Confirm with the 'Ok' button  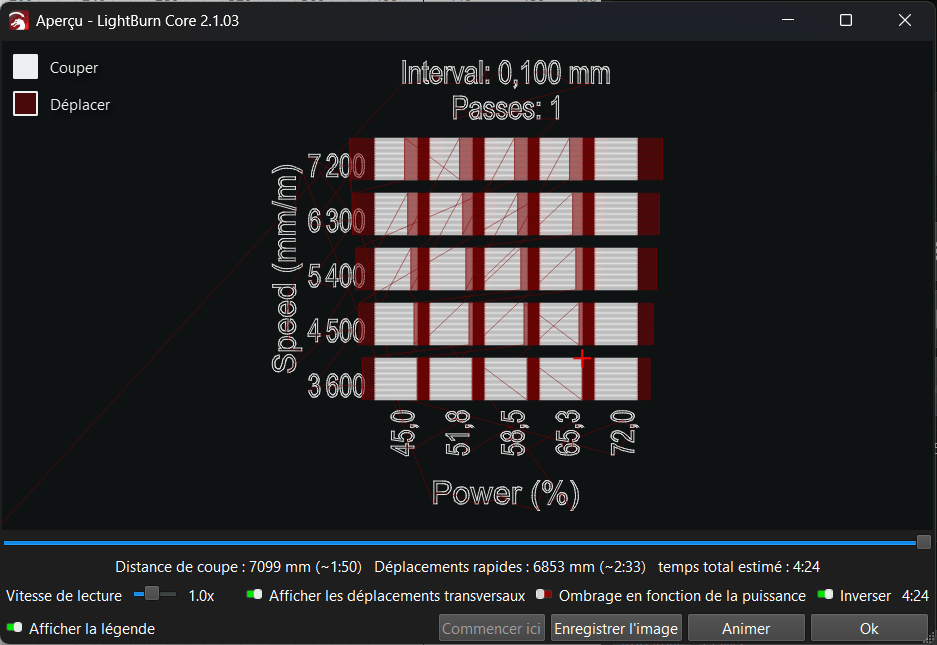pos(869,629)
